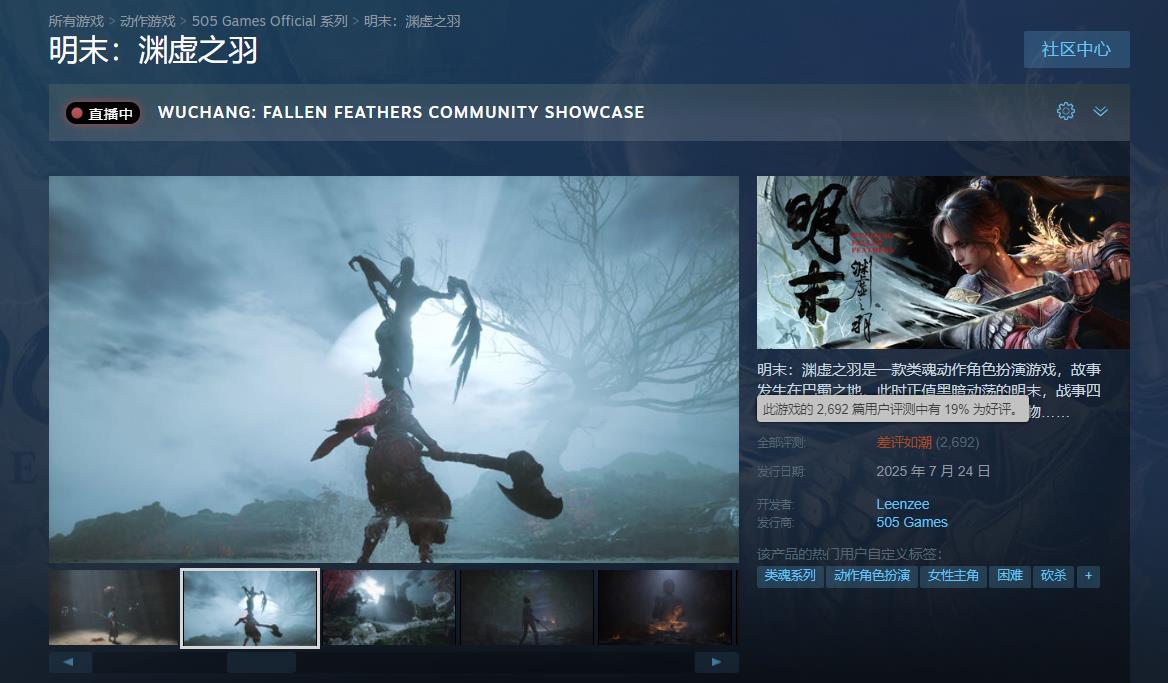This screenshot has width=1168, height=683.
Task: Select the Souls-like tag
Action: pos(789,576)
